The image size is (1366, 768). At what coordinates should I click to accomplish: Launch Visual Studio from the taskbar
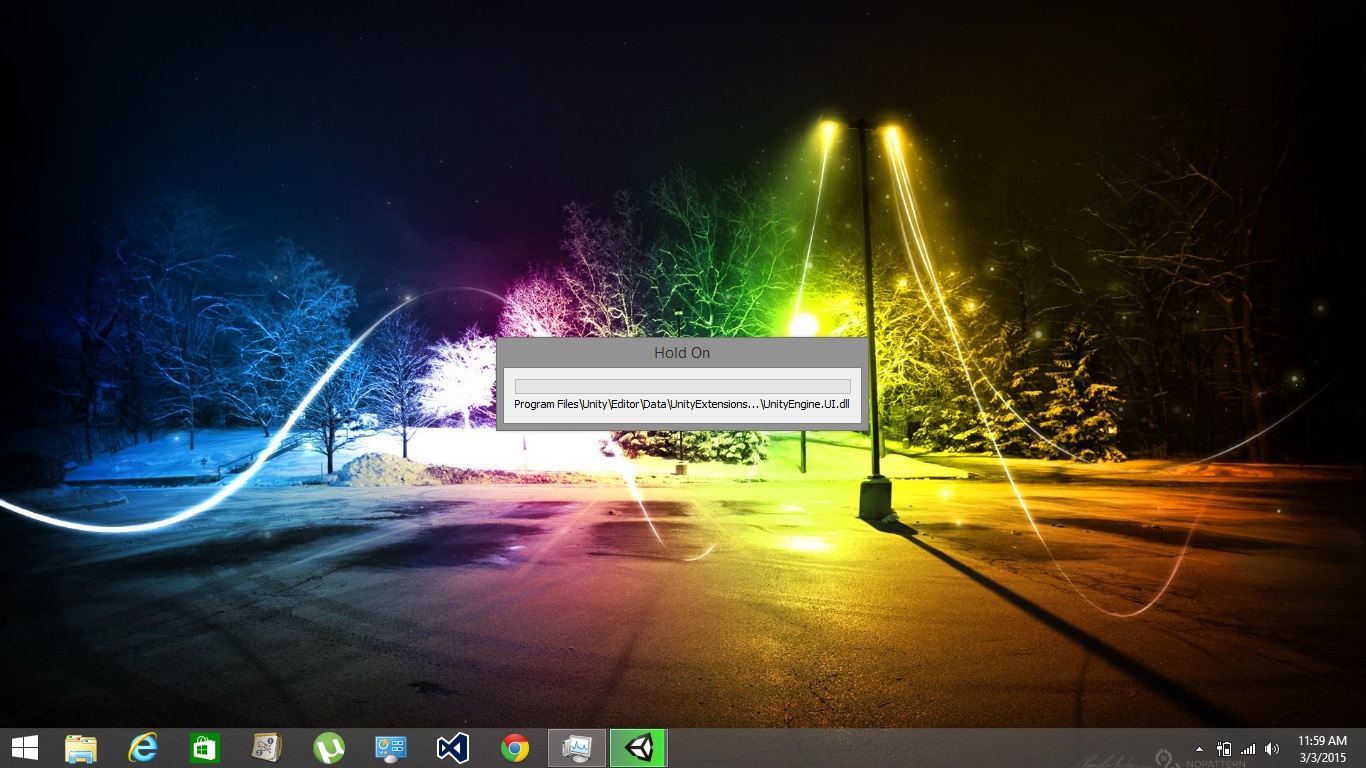click(453, 748)
